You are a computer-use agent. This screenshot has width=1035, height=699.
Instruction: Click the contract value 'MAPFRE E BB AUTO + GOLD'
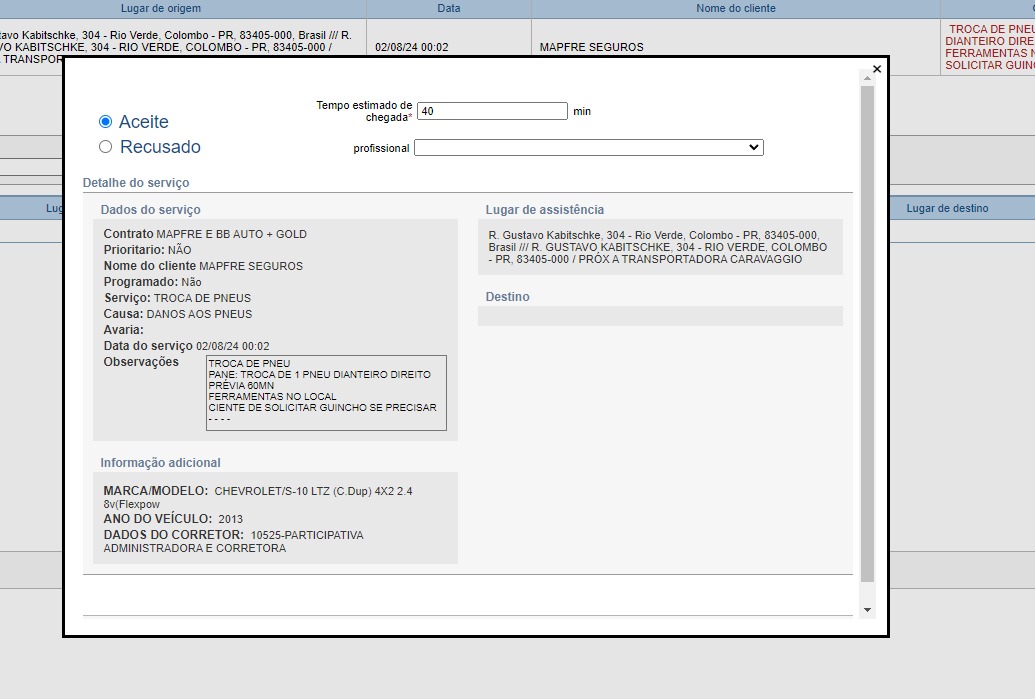(232, 234)
